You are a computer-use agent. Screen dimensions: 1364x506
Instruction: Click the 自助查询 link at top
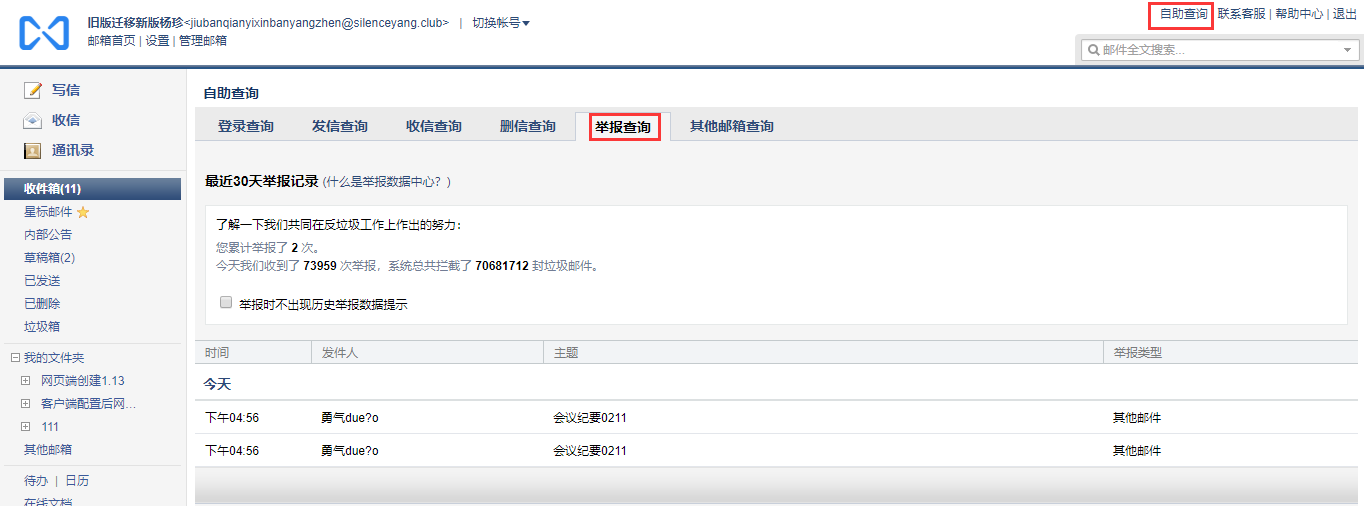click(x=1182, y=14)
